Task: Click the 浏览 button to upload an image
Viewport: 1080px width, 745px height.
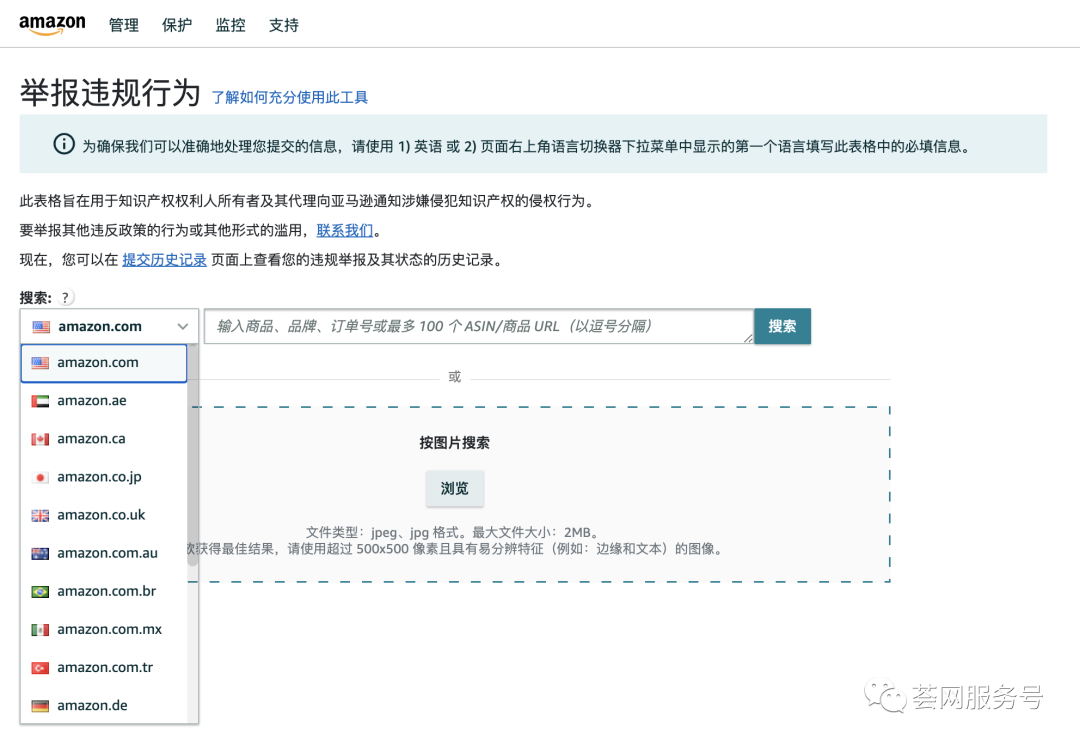Action: (454, 489)
